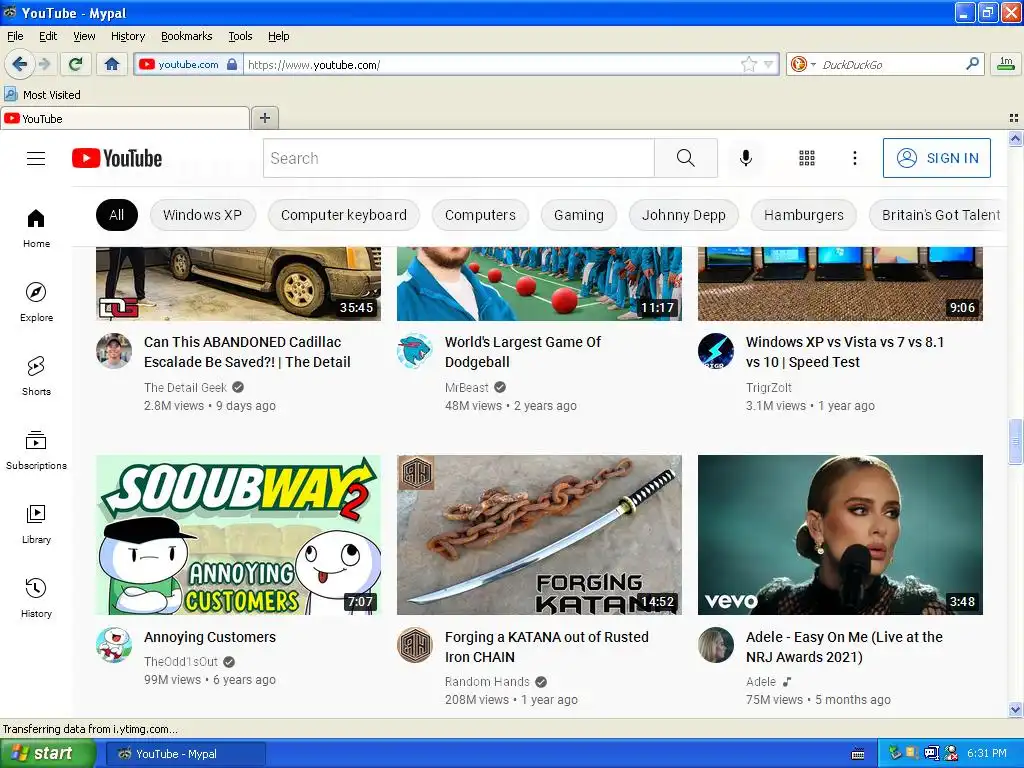Click the Sooubway 2 video thumbnail
Viewport: 1024px width, 768px height.
click(x=238, y=535)
